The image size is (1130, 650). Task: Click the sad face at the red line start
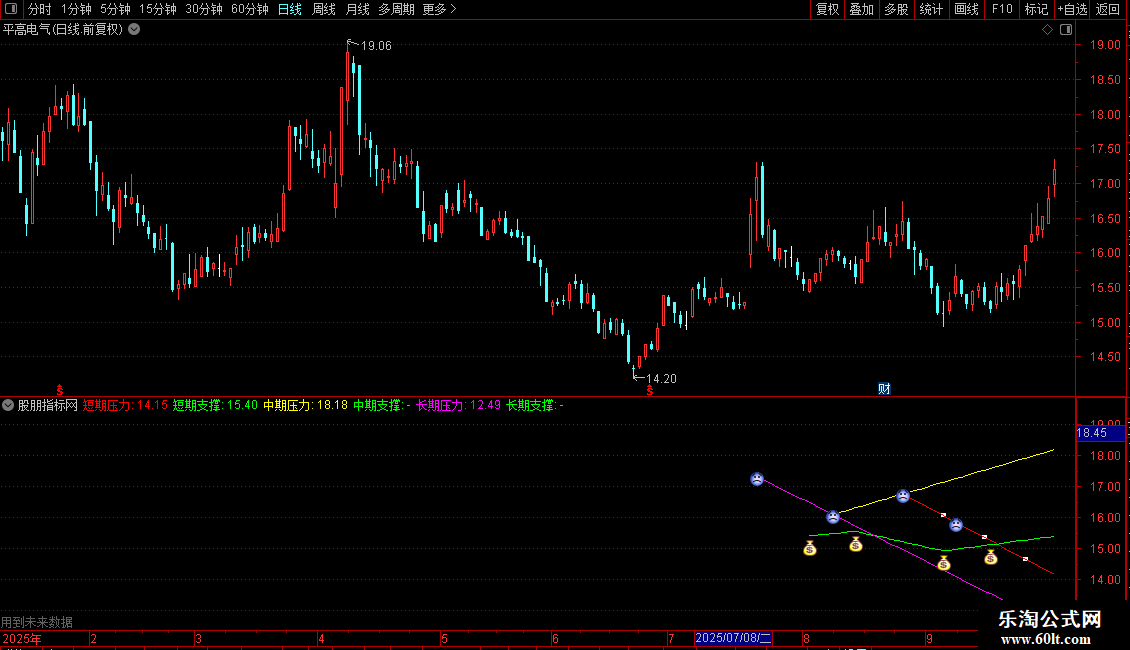(x=903, y=496)
